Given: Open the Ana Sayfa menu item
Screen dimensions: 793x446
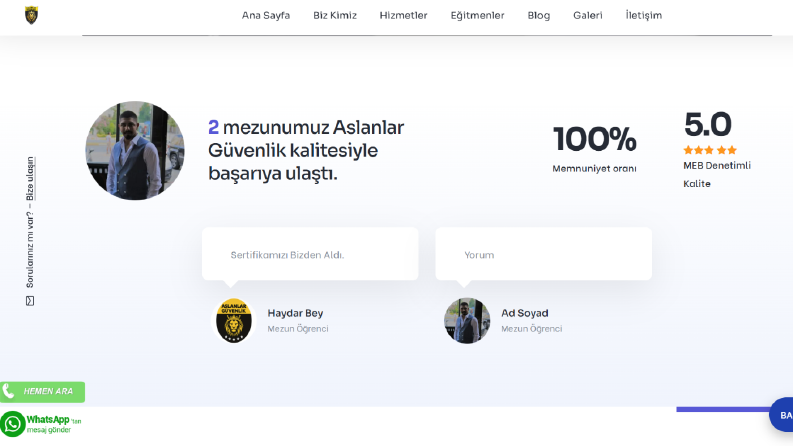Looking at the screenshot, I should [266, 15].
